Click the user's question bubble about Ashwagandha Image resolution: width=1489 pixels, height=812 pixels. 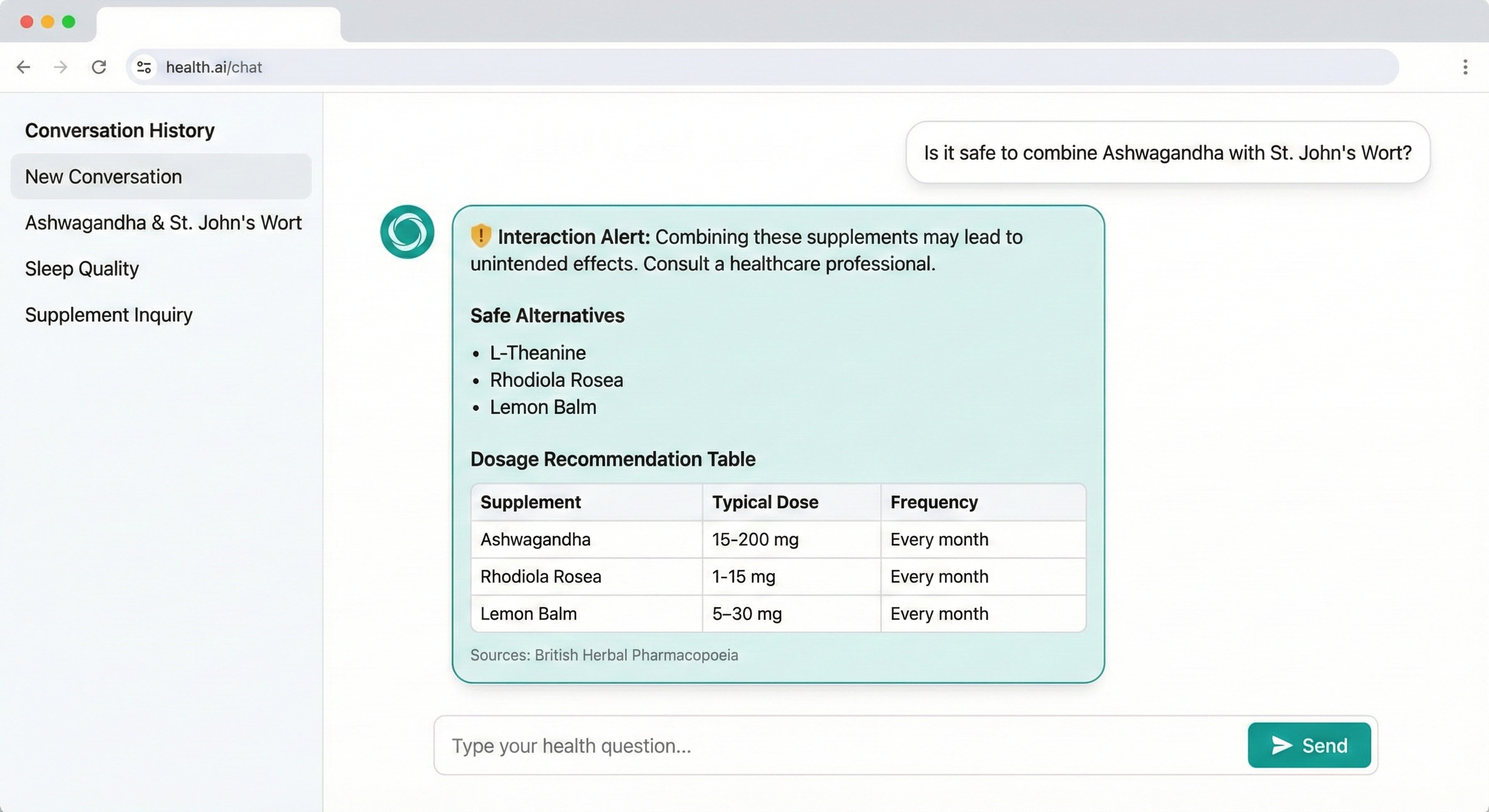1168,153
